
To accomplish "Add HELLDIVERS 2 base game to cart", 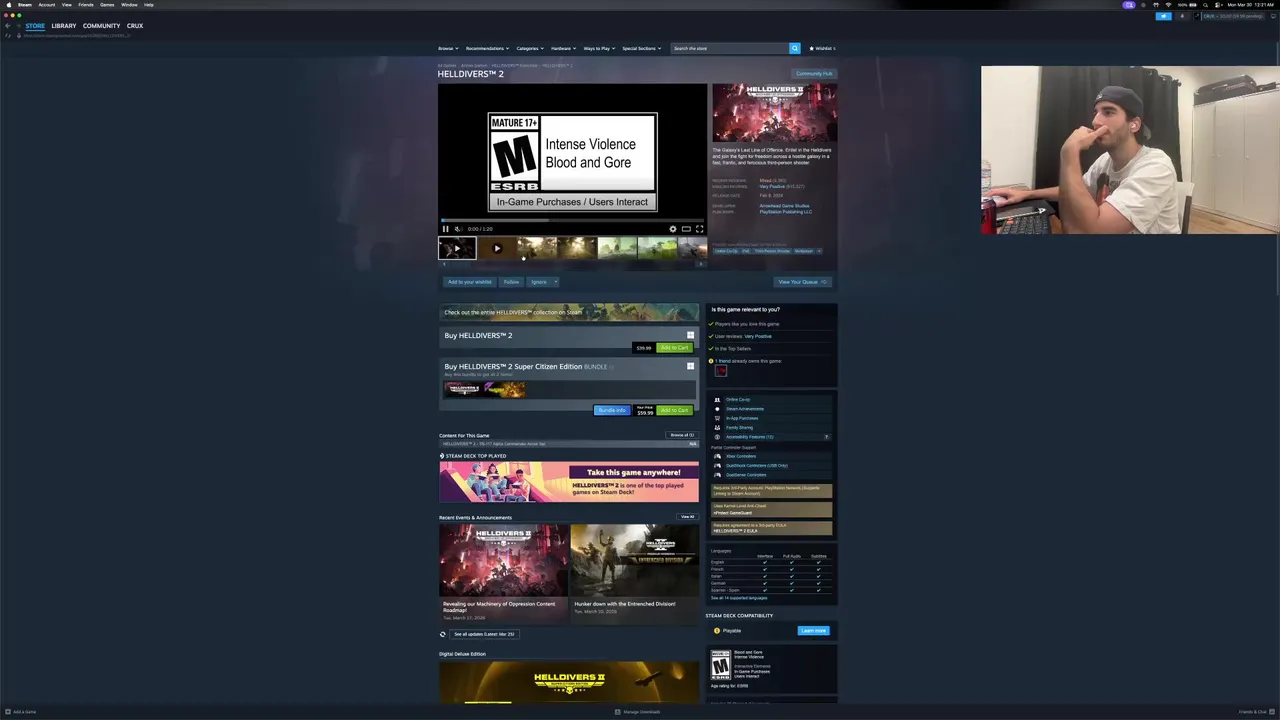I will click(x=675, y=348).
